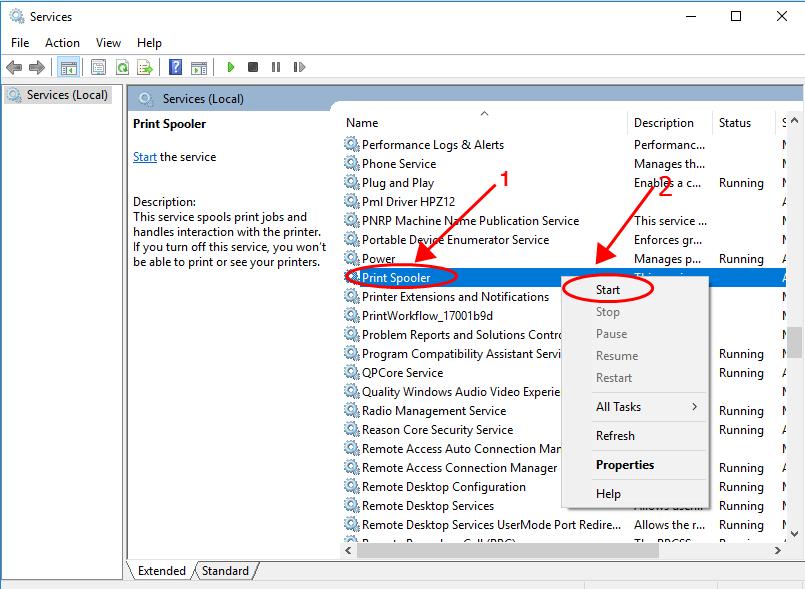Expand the All Tasks submenu
This screenshot has width=805, height=589.
click(x=635, y=407)
